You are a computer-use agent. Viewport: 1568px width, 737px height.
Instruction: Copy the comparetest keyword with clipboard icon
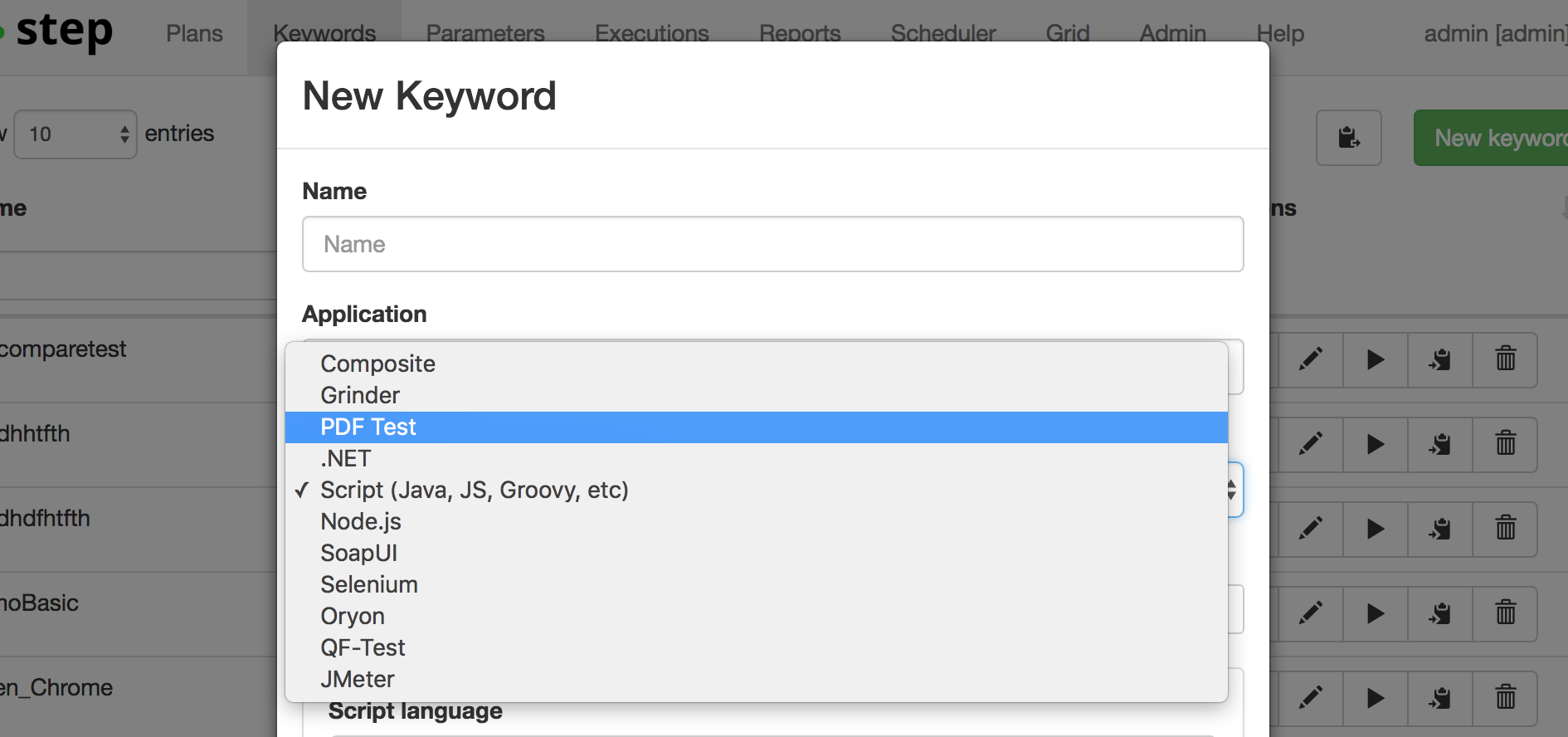1440,359
